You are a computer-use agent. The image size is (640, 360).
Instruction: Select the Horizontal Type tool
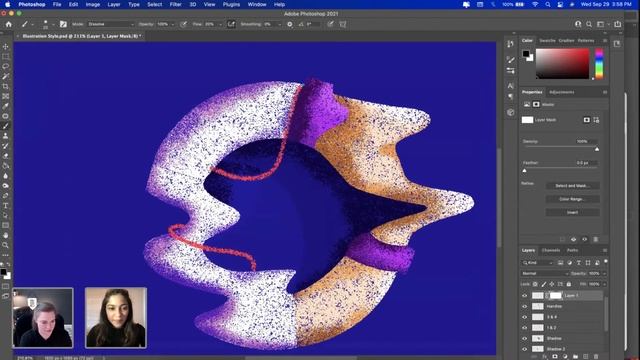[x=6, y=206]
